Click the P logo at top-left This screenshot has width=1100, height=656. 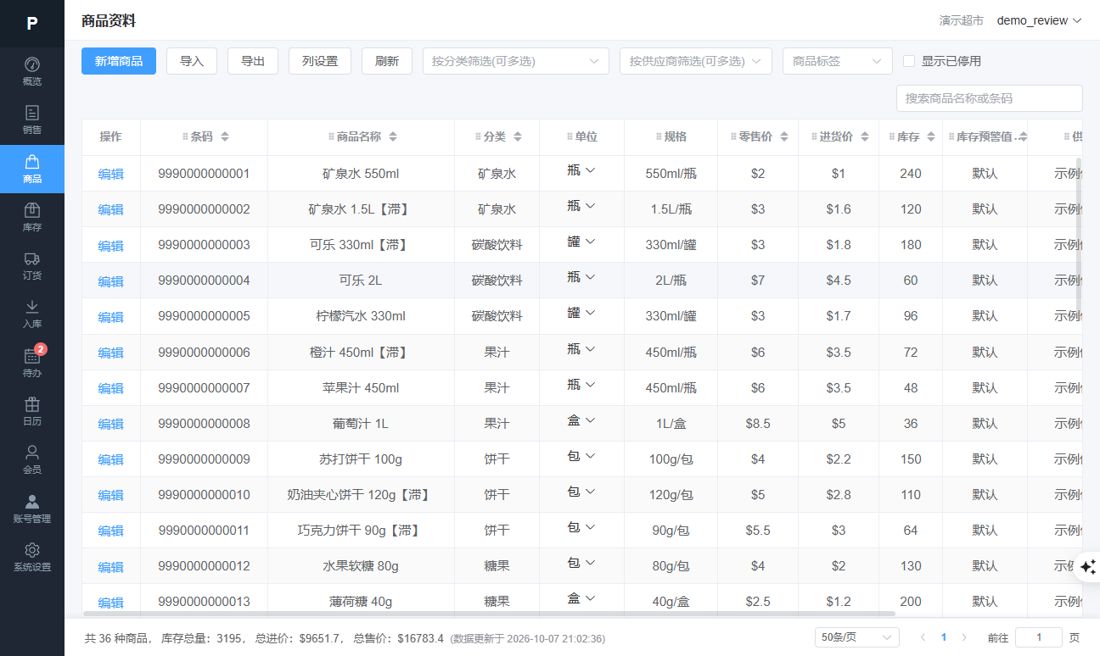(32, 23)
